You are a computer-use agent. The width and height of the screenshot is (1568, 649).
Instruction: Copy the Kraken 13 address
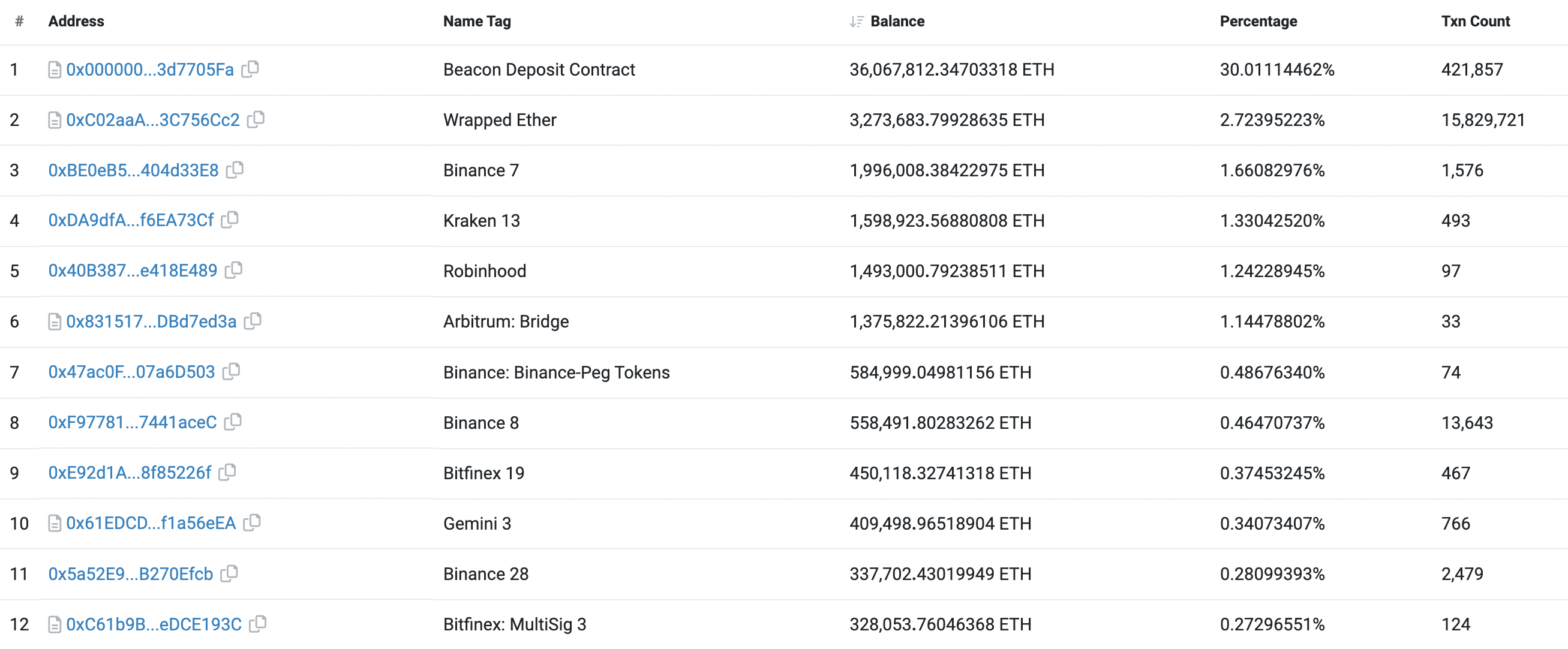(x=230, y=220)
